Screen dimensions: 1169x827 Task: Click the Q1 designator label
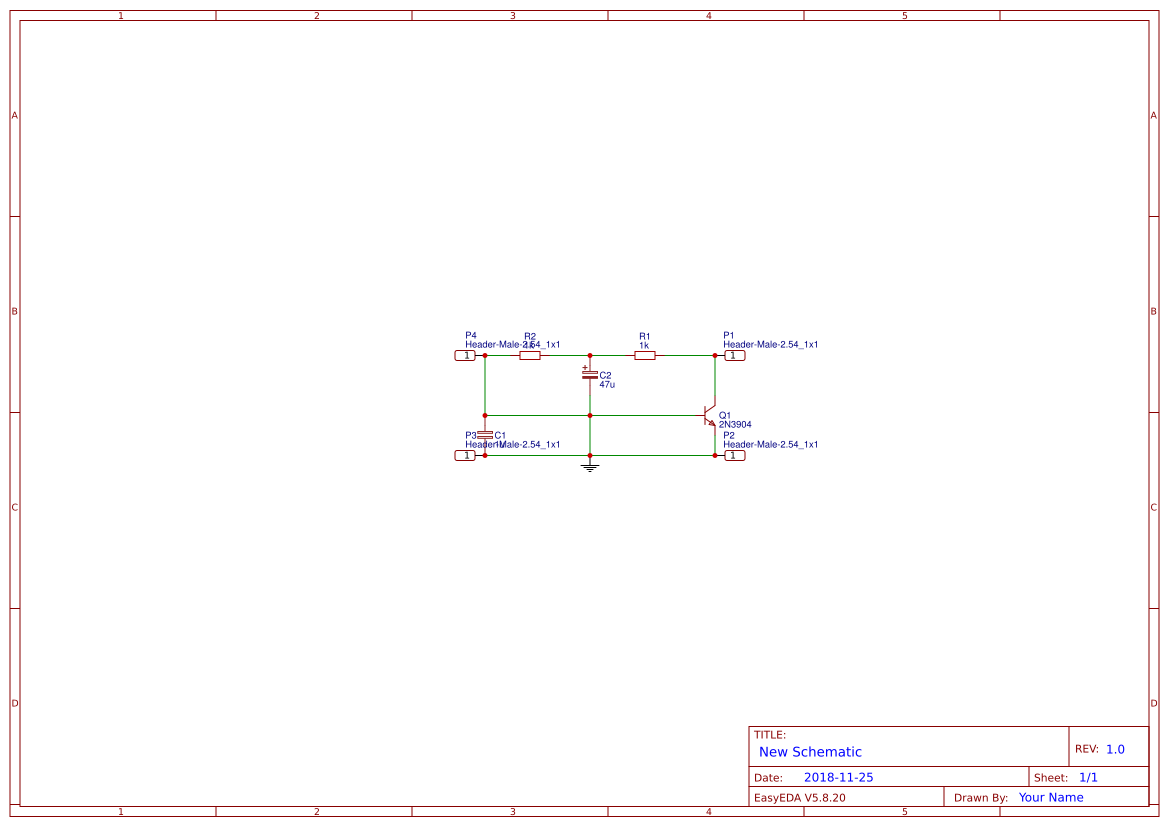(725, 416)
